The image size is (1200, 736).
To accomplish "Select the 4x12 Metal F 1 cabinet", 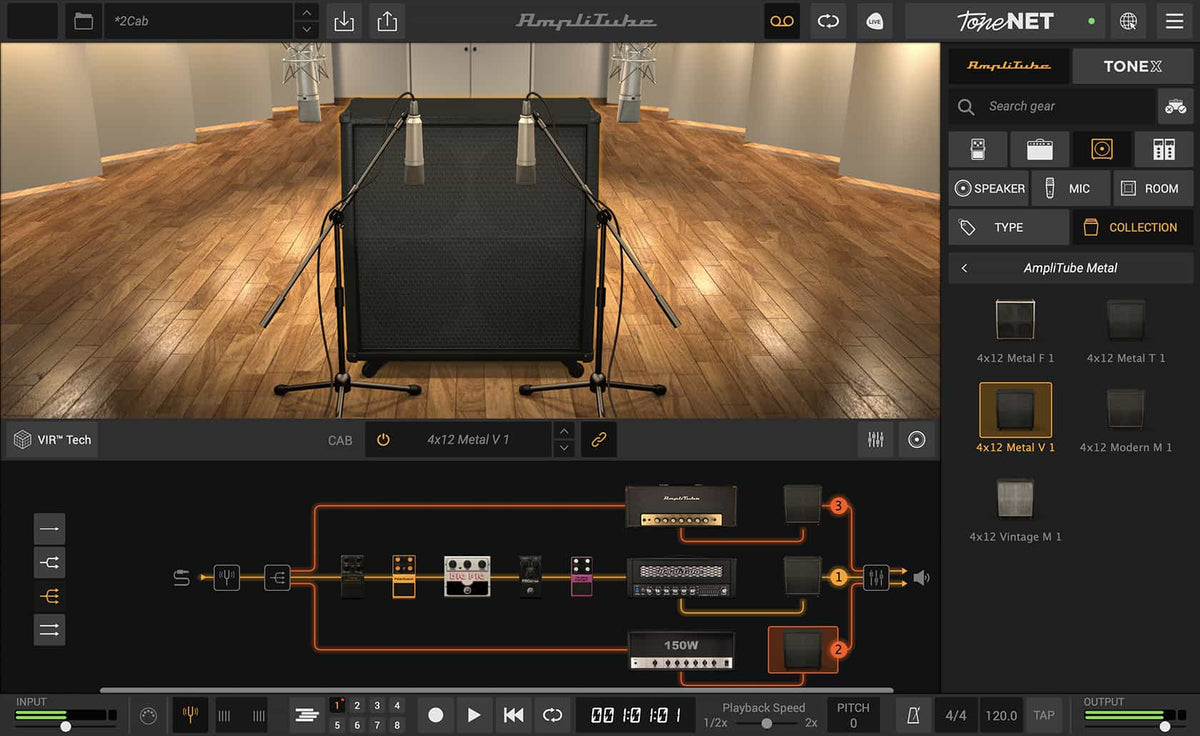I will coord(1015,330).
